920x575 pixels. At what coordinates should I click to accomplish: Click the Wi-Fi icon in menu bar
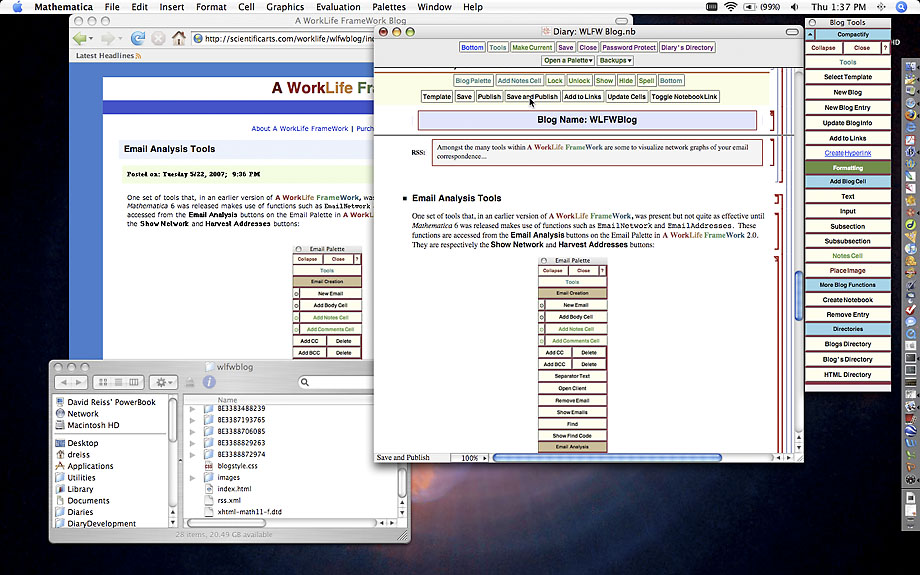tap(730, 7)
